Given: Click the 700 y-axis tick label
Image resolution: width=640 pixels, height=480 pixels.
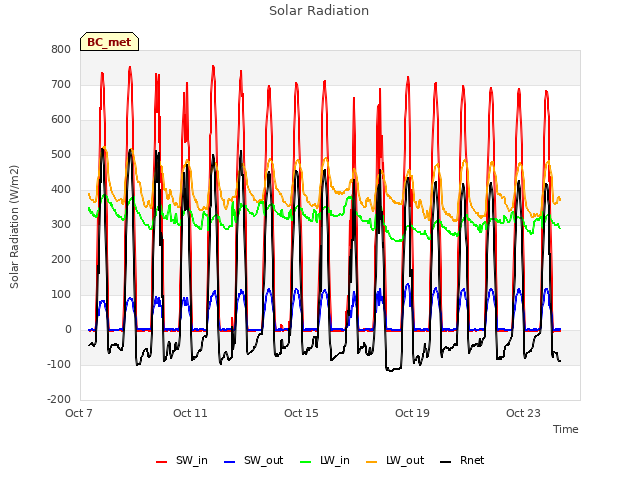Looking at the screenshot, I should (61, 84).
